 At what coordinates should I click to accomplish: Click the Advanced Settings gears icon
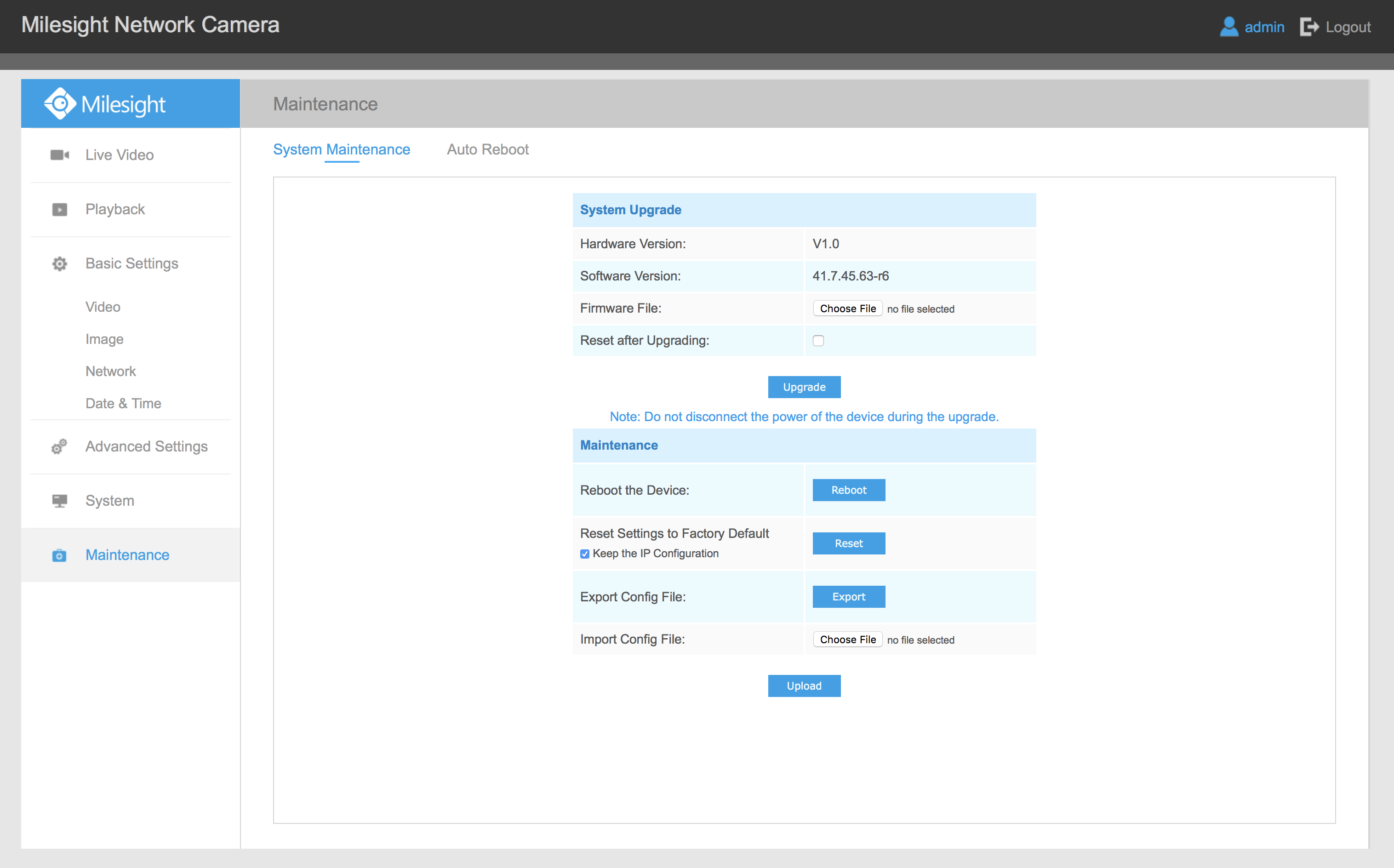(x=59, y=446)
